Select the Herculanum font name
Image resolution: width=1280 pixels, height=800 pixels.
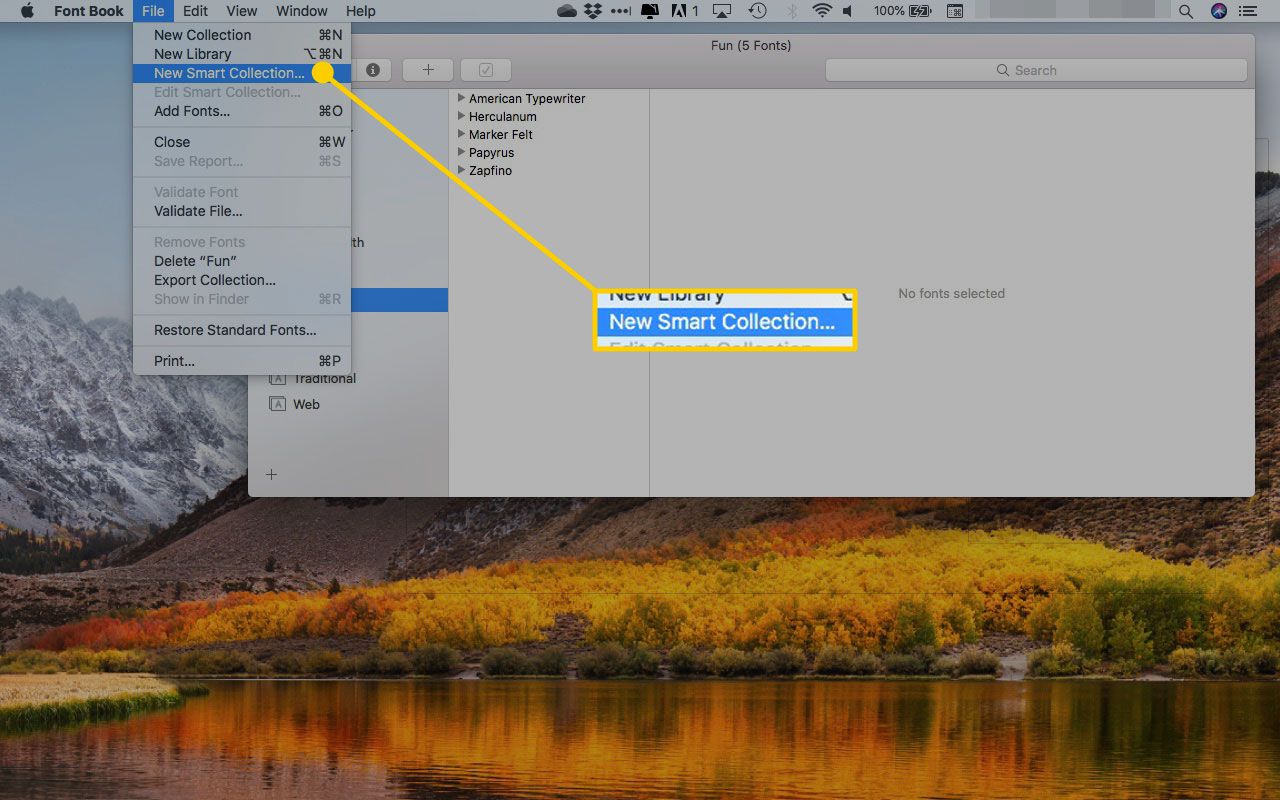tap(503, 117)
